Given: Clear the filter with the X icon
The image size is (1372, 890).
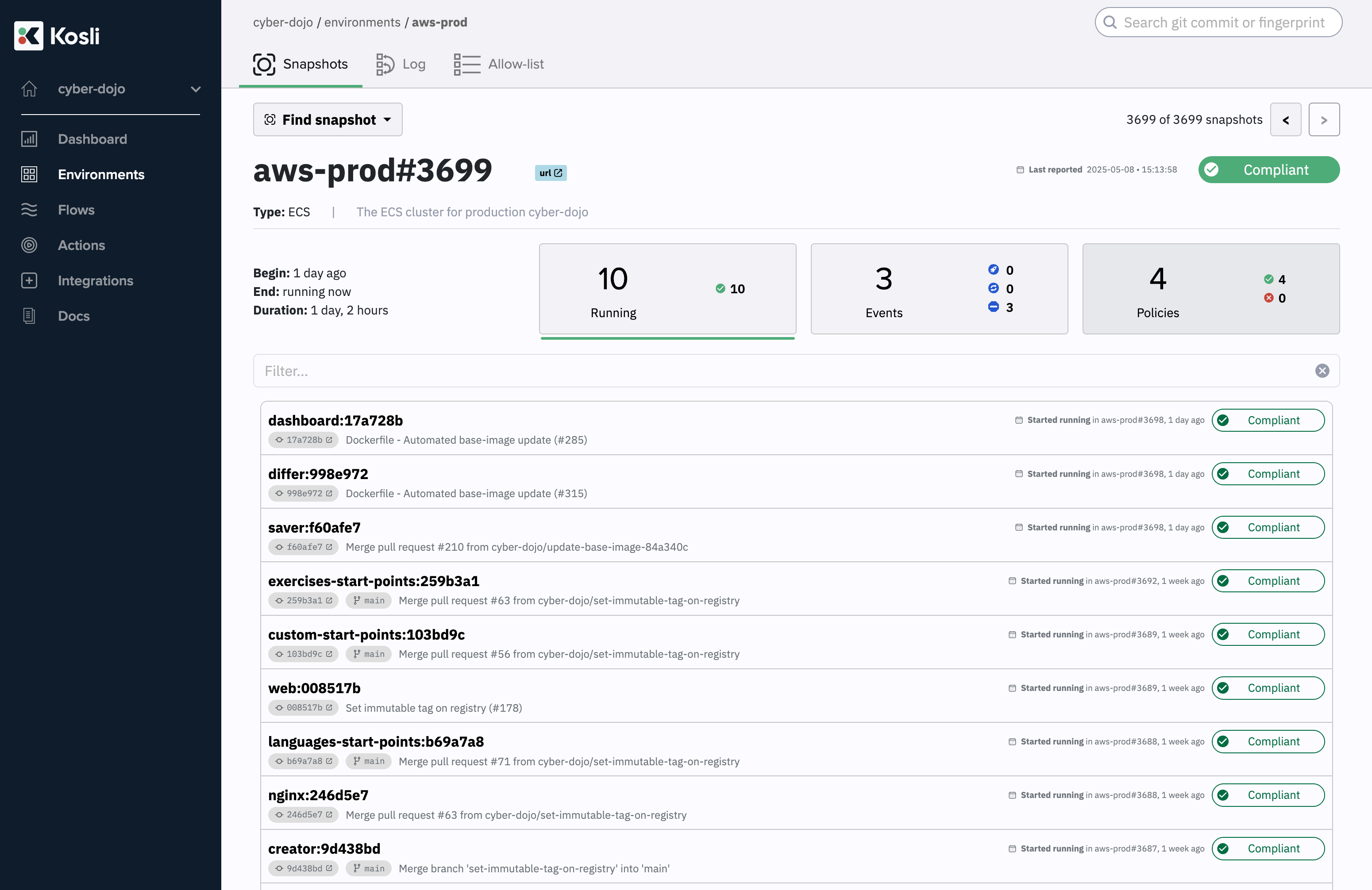Looking at the screenshot, I should 1322,370.
